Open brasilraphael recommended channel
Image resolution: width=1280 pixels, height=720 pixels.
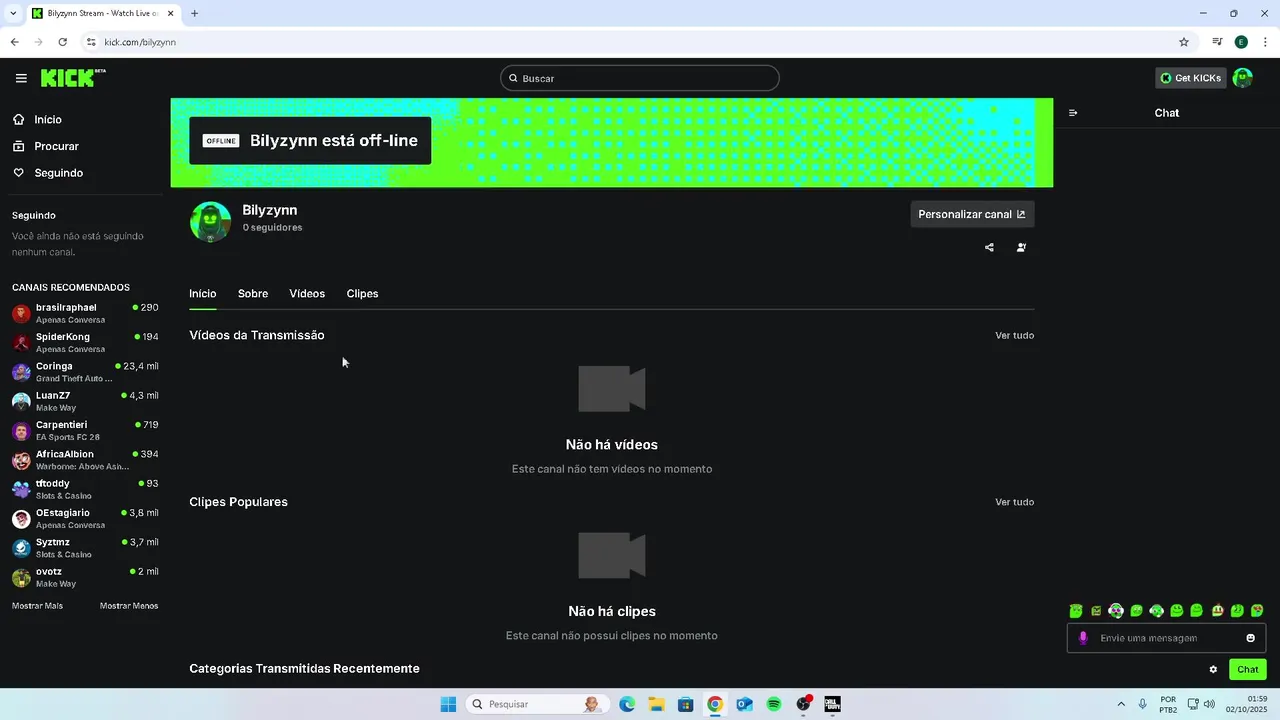(x=85, y=313)
